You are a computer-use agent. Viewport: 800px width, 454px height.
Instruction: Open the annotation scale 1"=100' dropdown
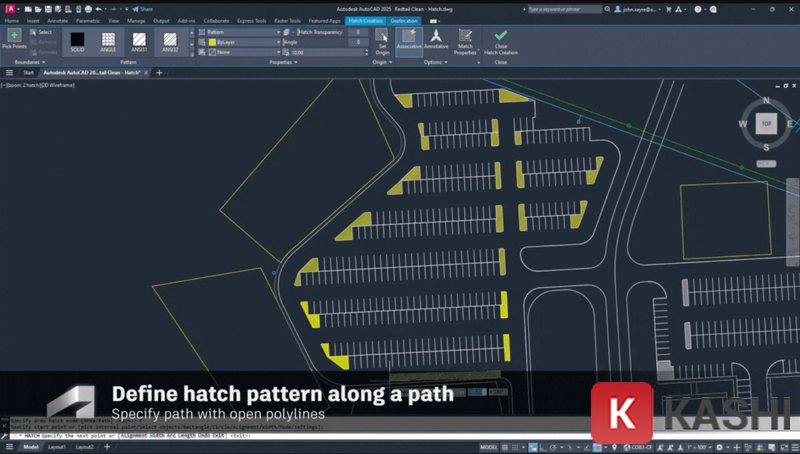click(701, 447)
